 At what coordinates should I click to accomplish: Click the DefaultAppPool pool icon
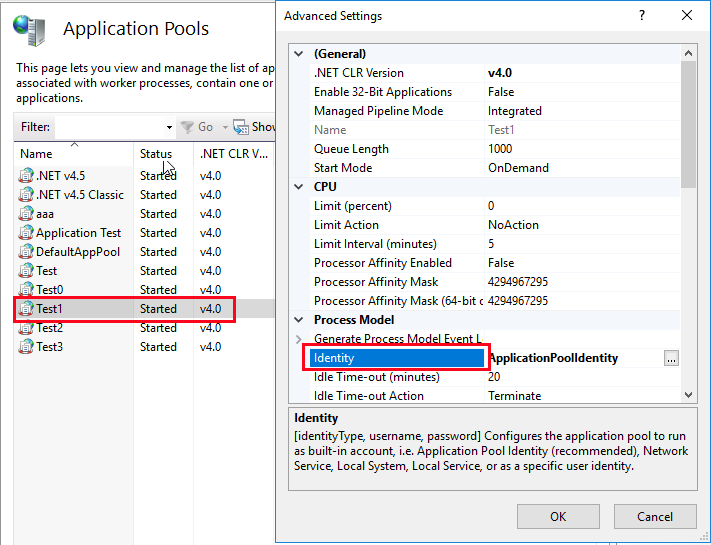tap(26, 252)
